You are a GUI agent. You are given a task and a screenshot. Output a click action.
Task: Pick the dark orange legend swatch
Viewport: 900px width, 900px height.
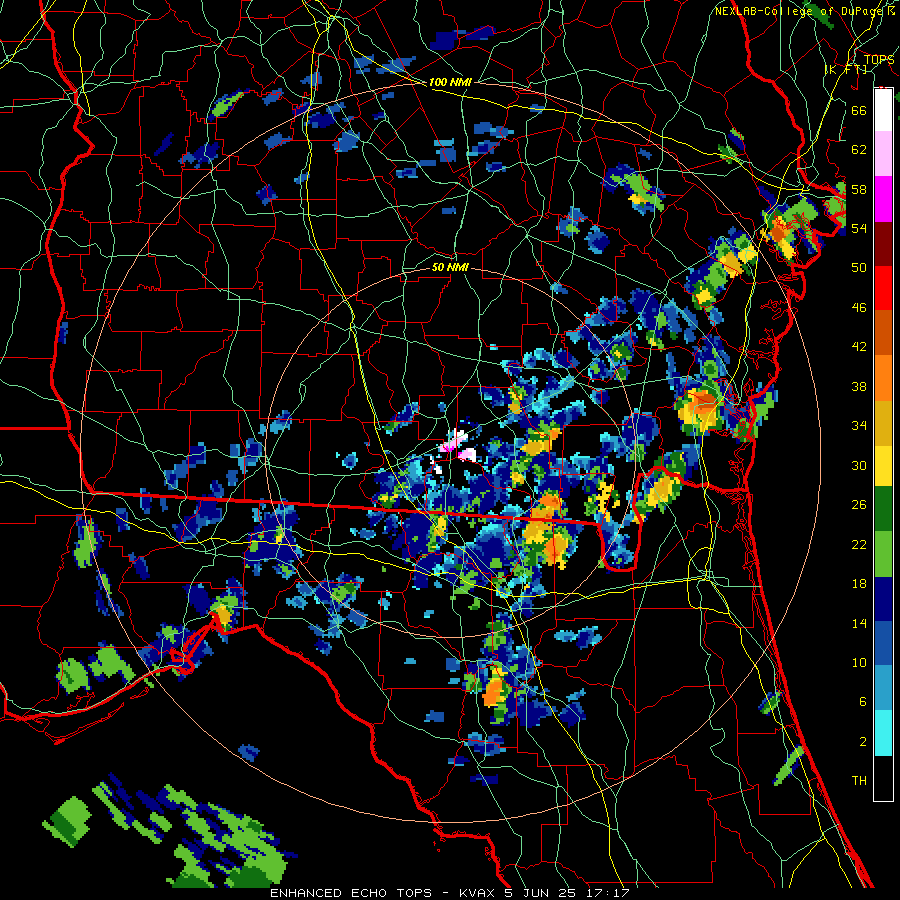[x=883, y=332]
